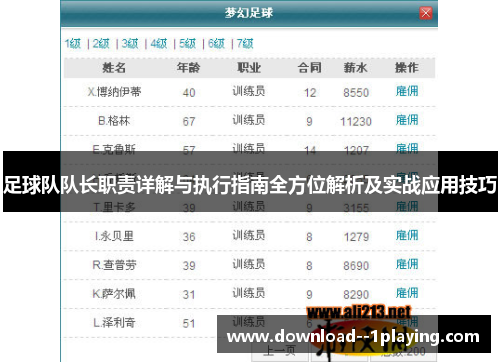Click age 40 in X.博纳伊蒂 row
This screenshot has width=500, height=362.
[x=189, y=93]
